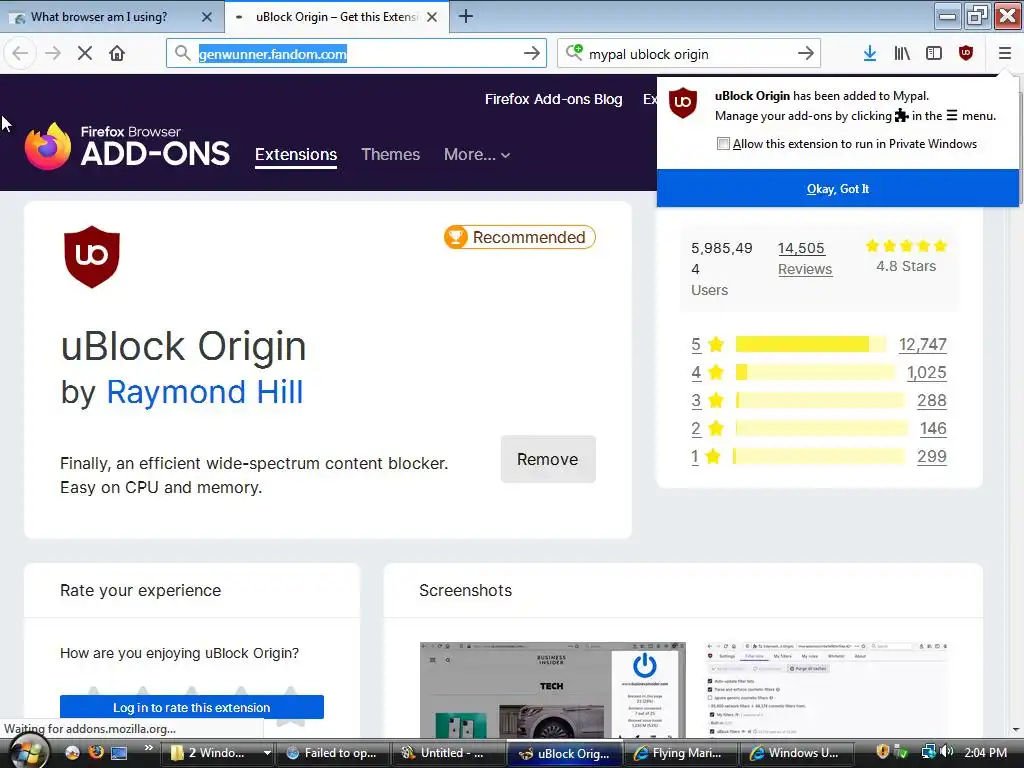Expand the More... dropdown menu

[477, 155]
